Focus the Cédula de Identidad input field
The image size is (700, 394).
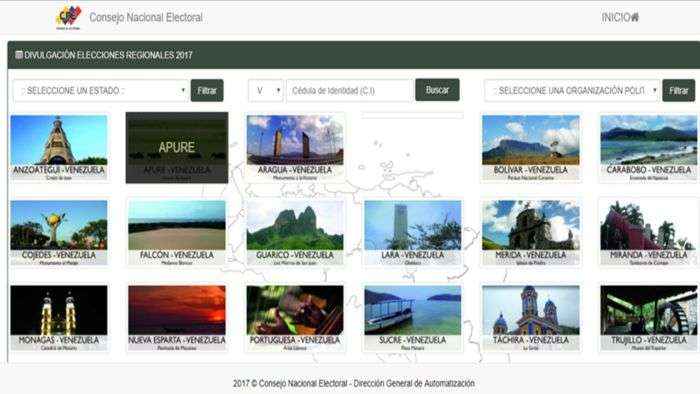tap(350, 91)
